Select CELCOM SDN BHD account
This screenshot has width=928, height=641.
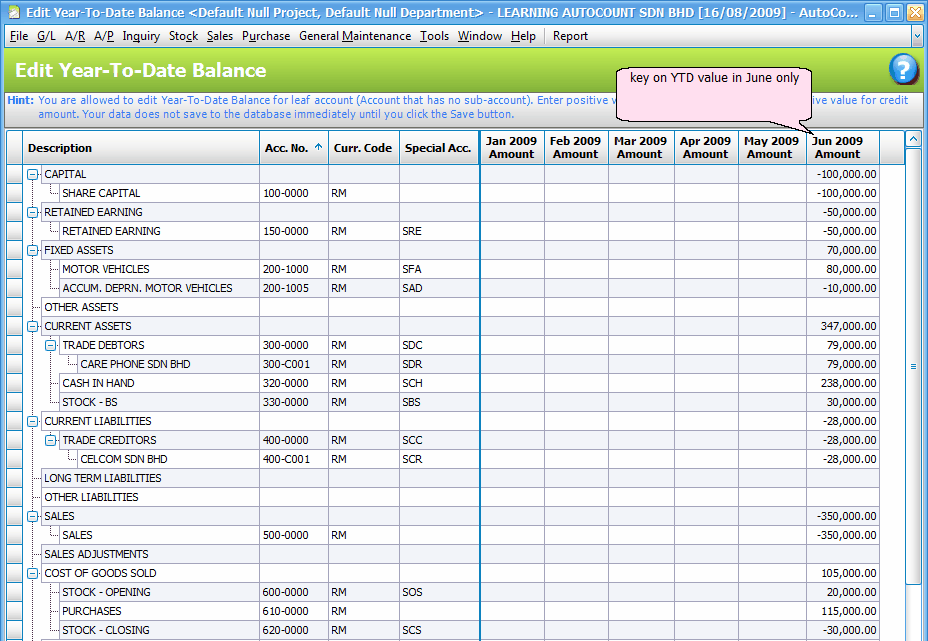click(124, 459)
